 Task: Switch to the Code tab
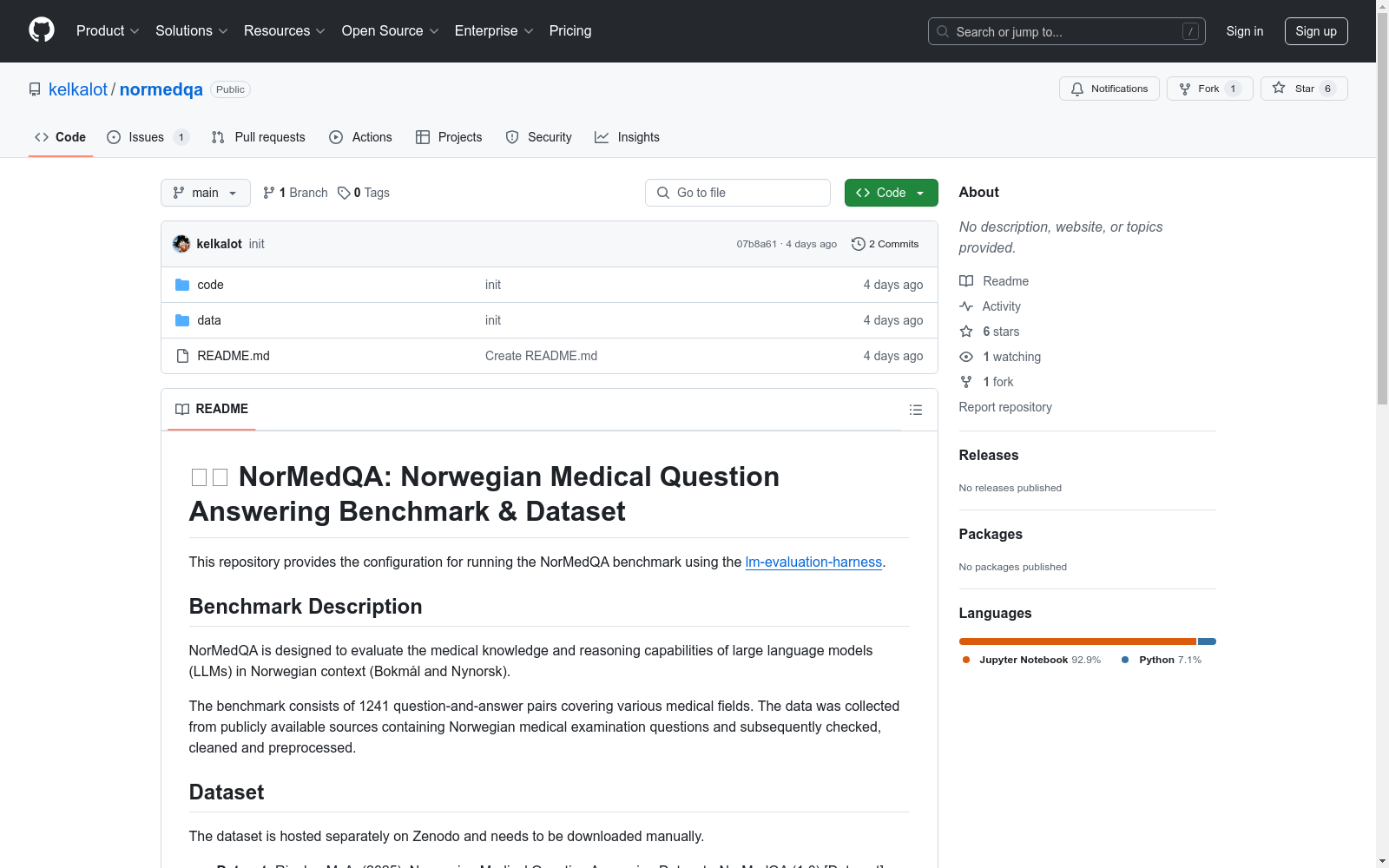pyautogui.click(x=61, y=137)
